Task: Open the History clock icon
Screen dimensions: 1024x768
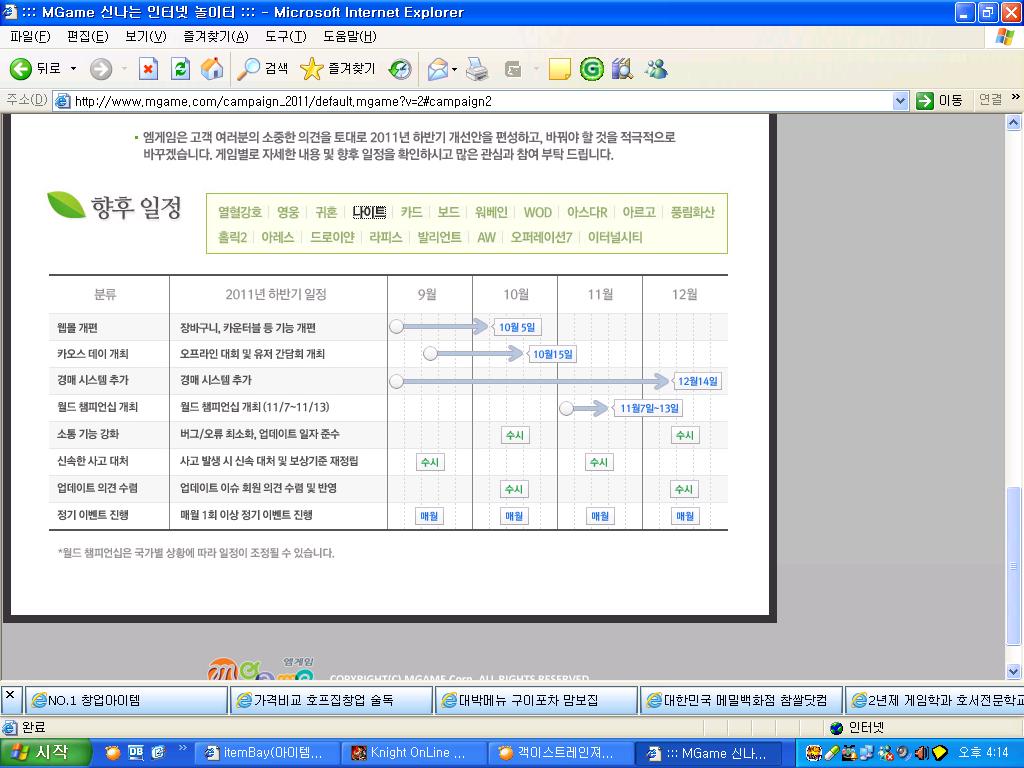Action: click(x=400, y=69)
